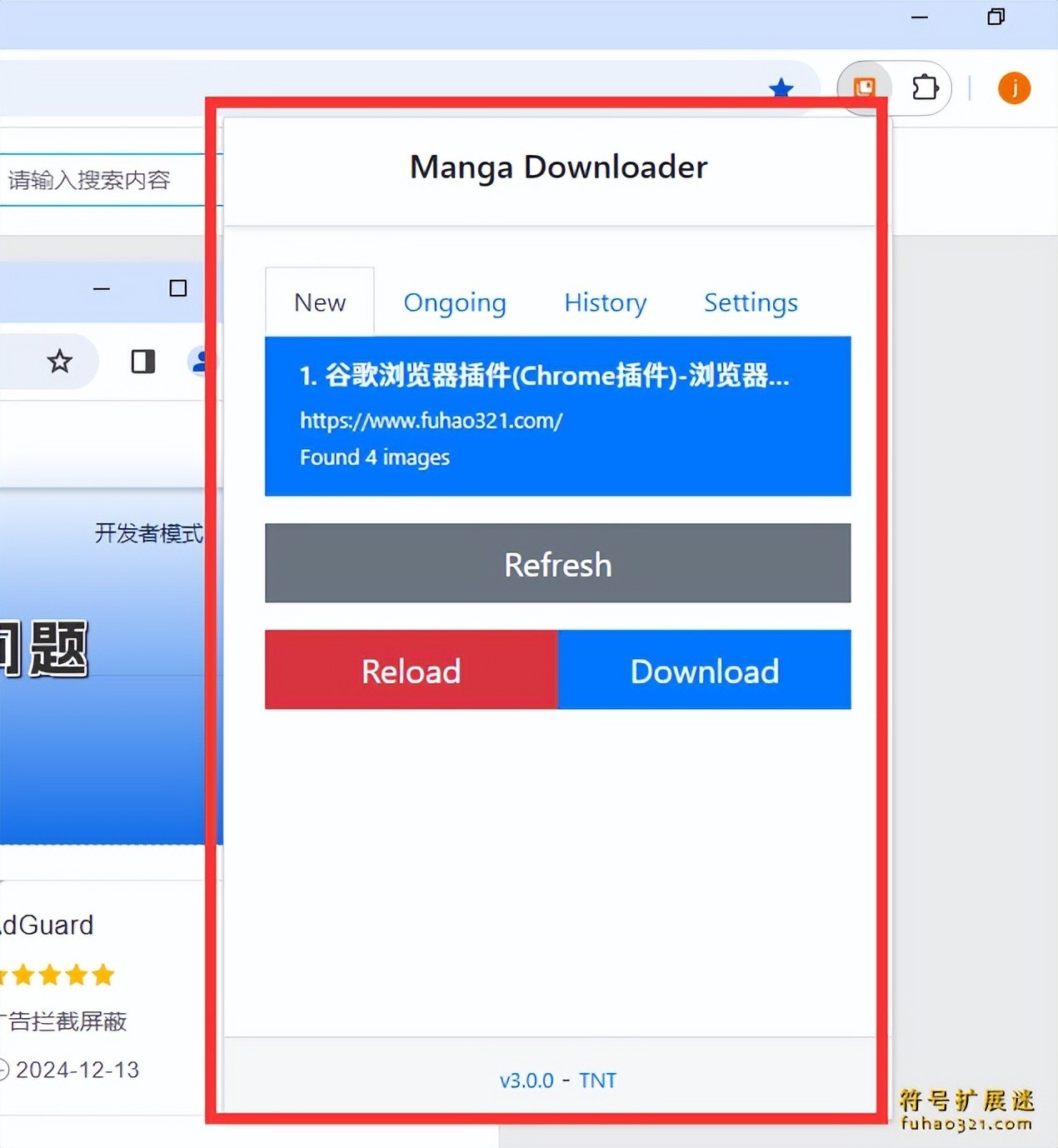Screen dimensions: 1058x1148
Task: Click the 开发者模式 label
Action: (x=149, y=533)
